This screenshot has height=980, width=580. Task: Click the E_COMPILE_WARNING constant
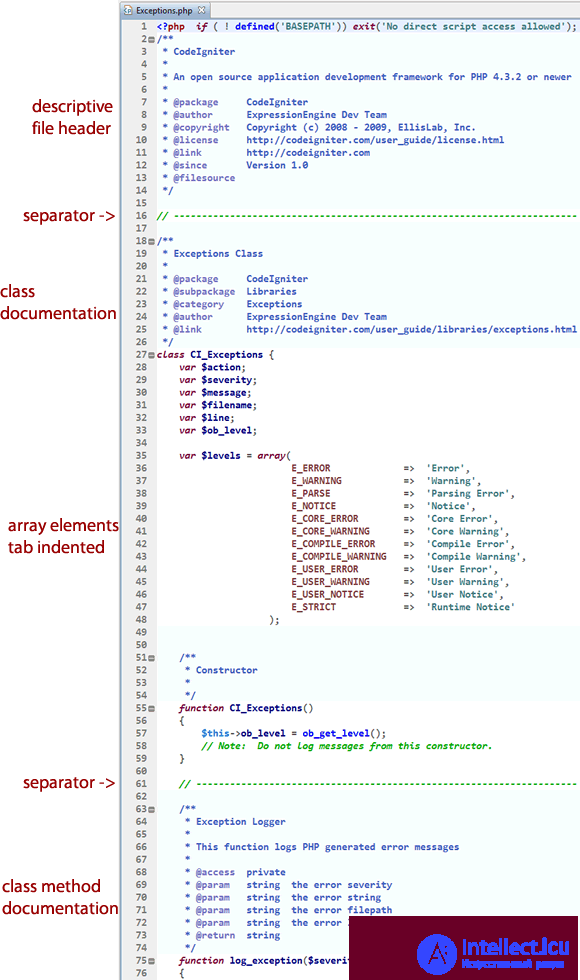pyautogui.click(x=339, y=557)
